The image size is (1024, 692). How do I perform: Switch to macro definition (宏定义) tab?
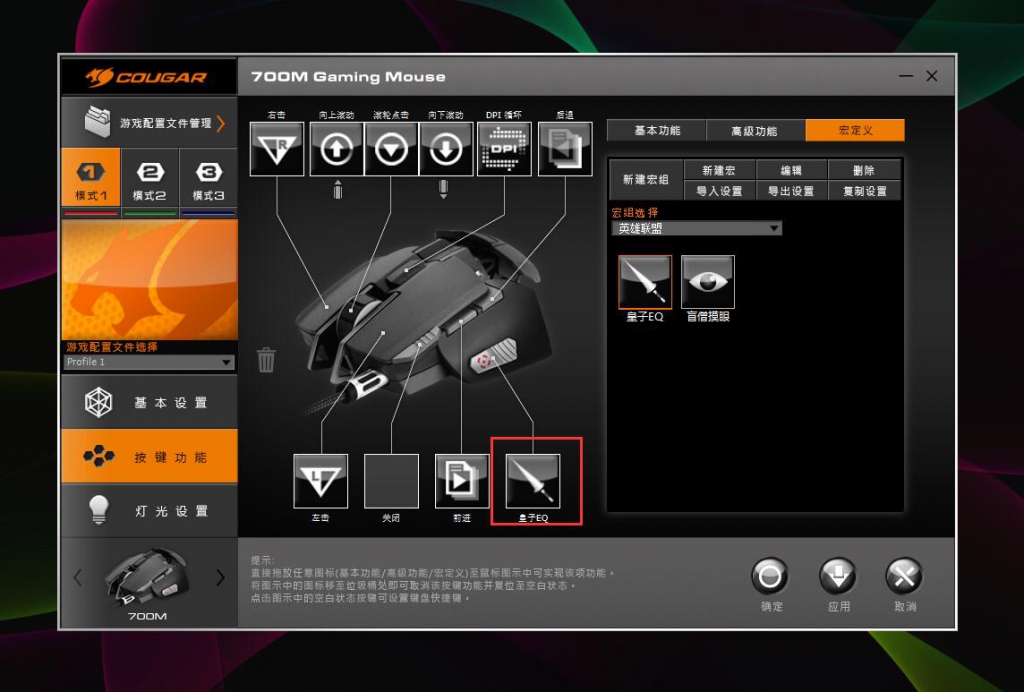(855, 130)
